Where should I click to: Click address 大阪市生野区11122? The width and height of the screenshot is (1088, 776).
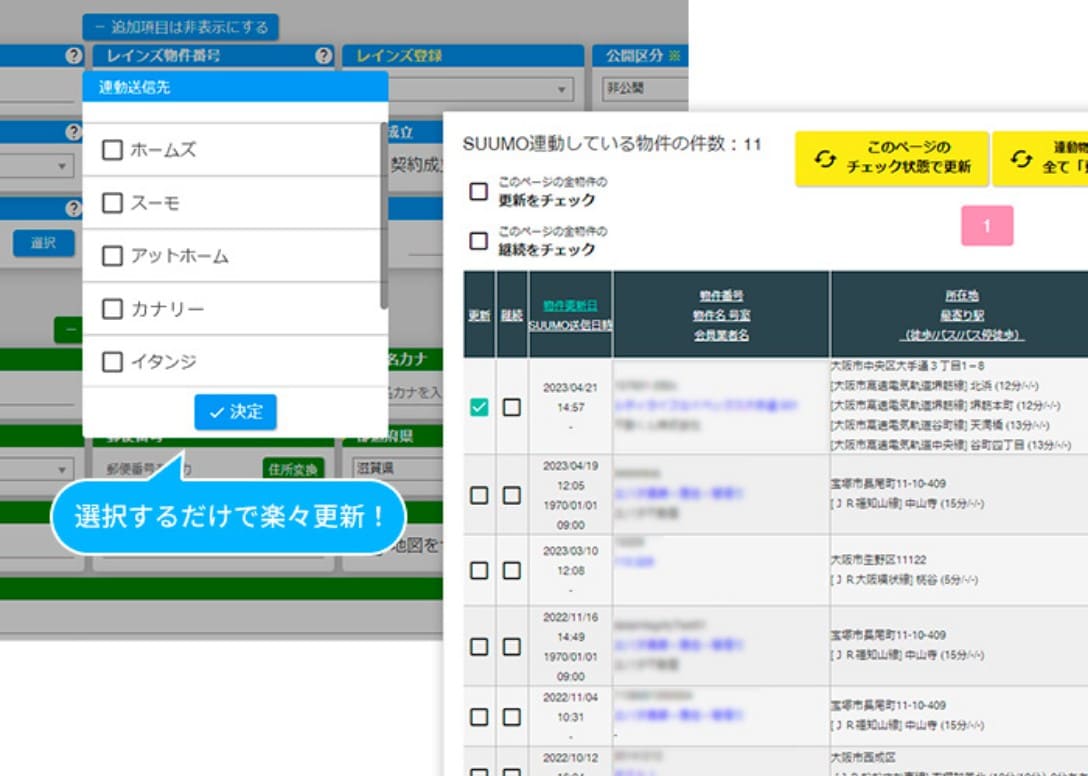pos(878,559)
